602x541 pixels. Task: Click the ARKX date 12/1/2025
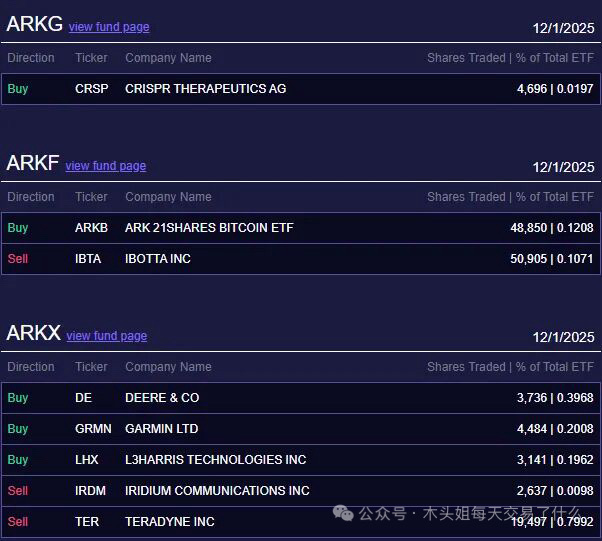point(563,338)
